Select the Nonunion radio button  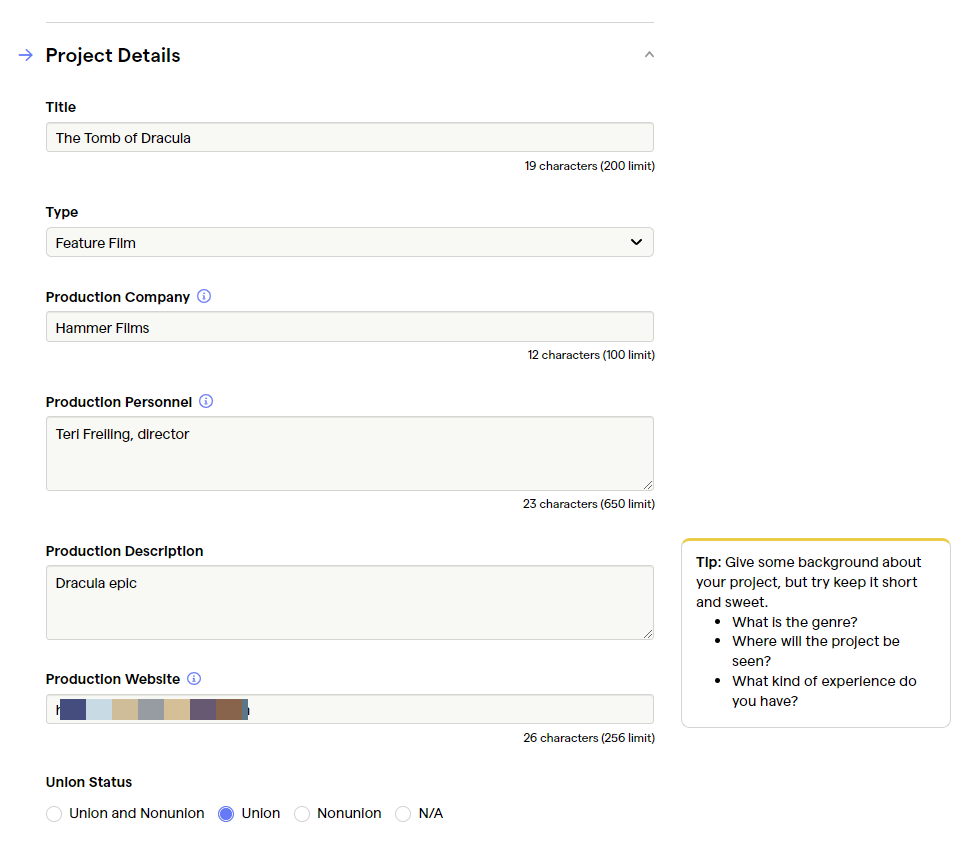[302, 814]
